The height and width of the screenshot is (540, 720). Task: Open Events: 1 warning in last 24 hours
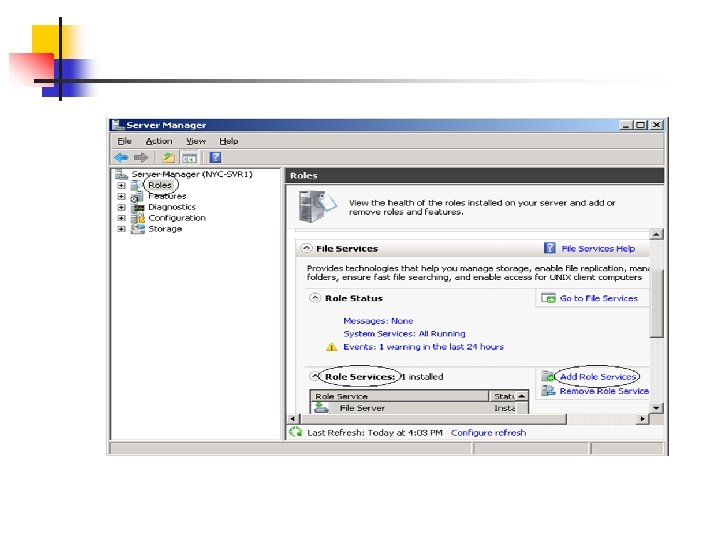point(423,347)
